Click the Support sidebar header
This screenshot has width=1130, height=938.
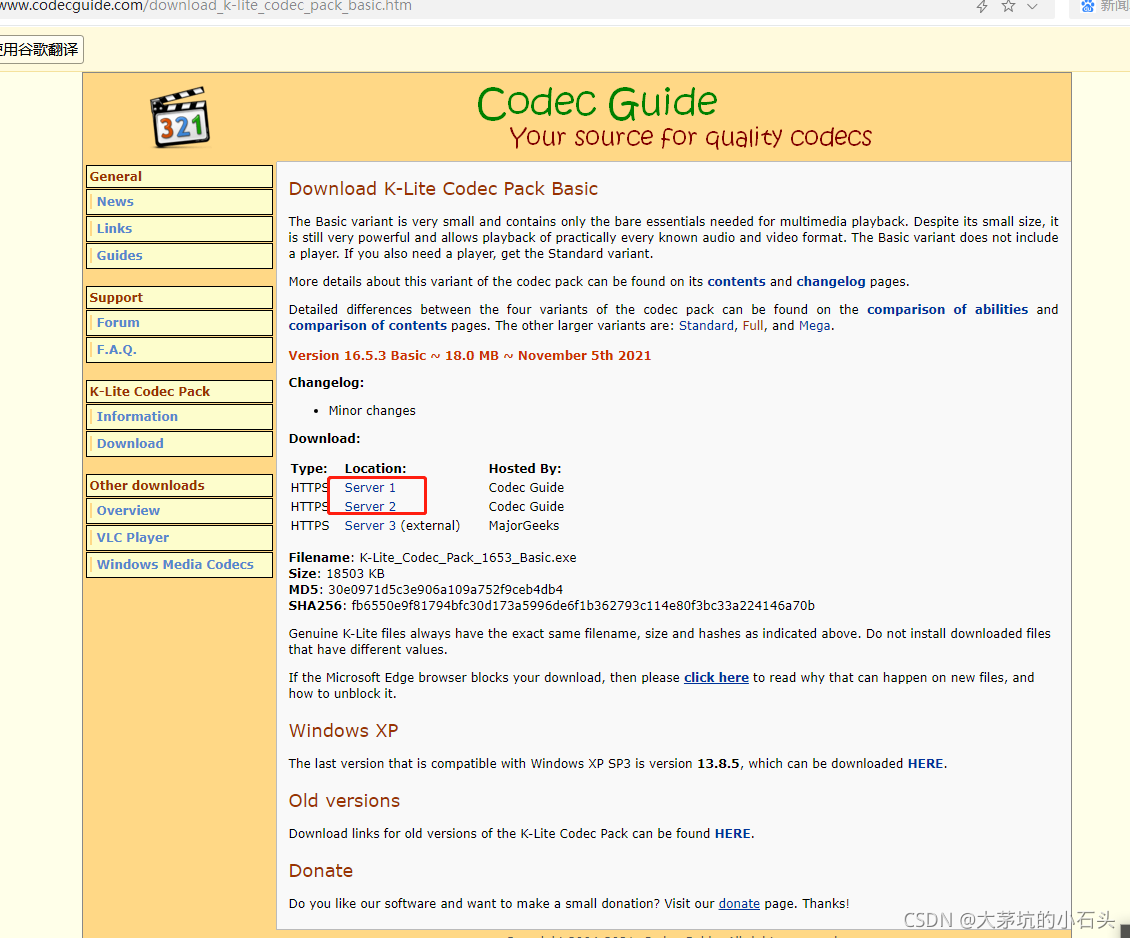click(x=179, y=298)
